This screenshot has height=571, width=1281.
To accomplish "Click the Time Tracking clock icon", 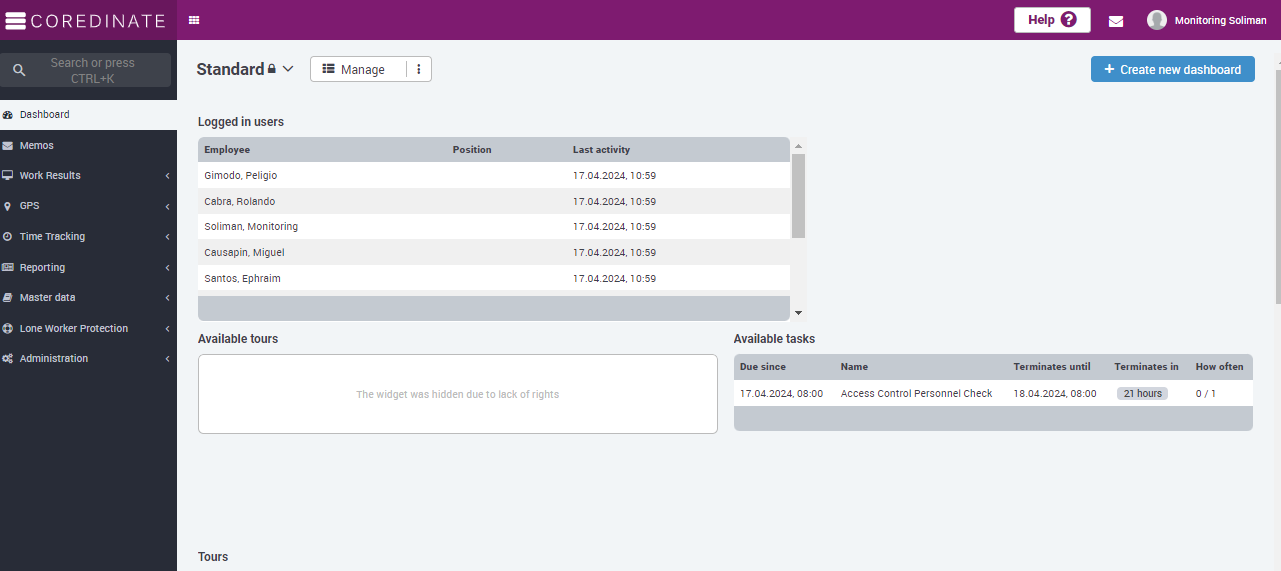I will tap(8, 237).
